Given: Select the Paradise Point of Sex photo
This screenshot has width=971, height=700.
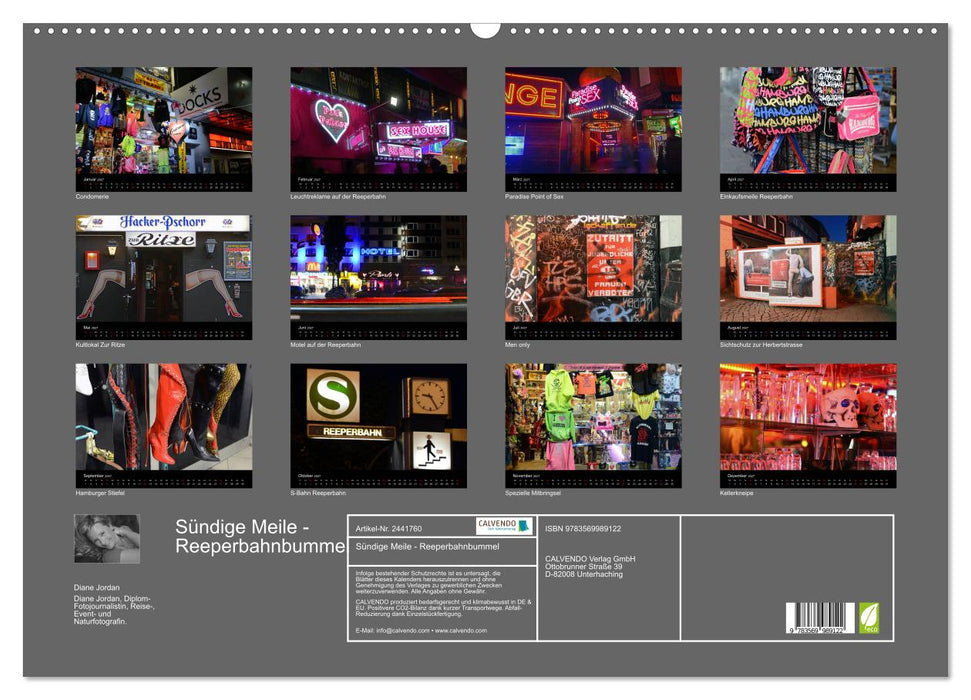Looking at the screenshot, I should pos(593,129).
